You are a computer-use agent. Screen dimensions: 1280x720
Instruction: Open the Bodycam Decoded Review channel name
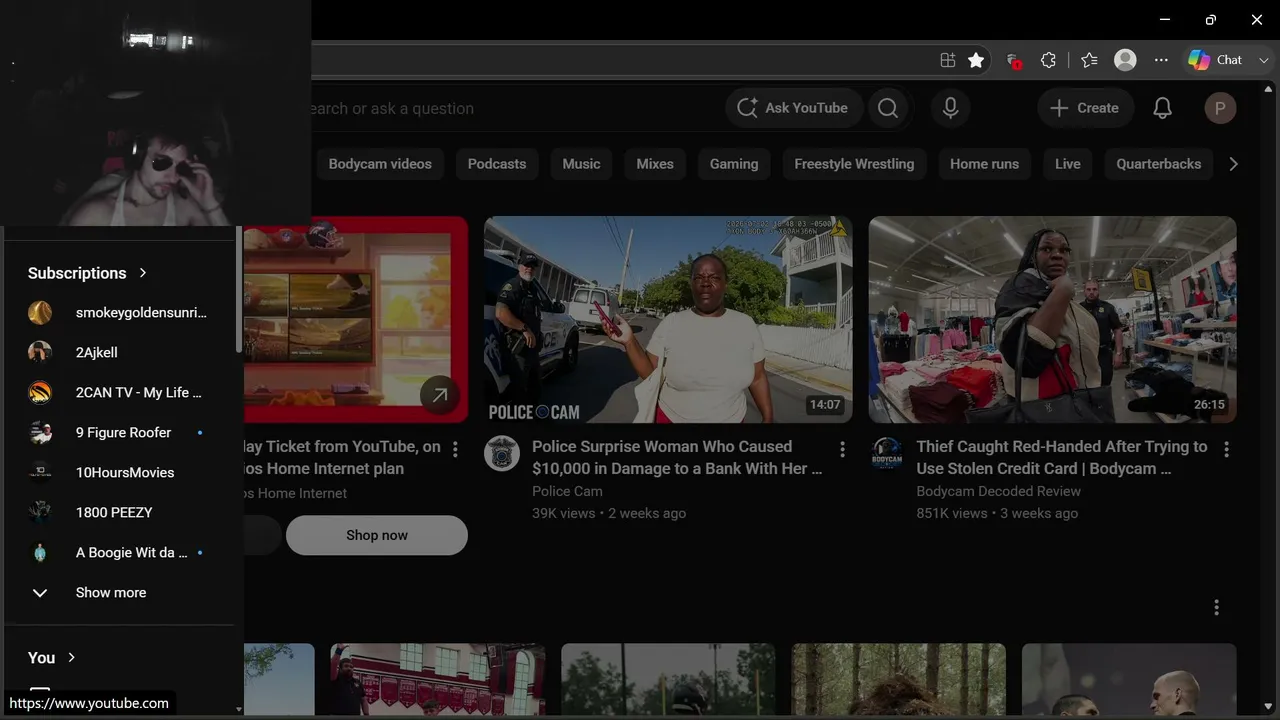(x=998, y=491)
